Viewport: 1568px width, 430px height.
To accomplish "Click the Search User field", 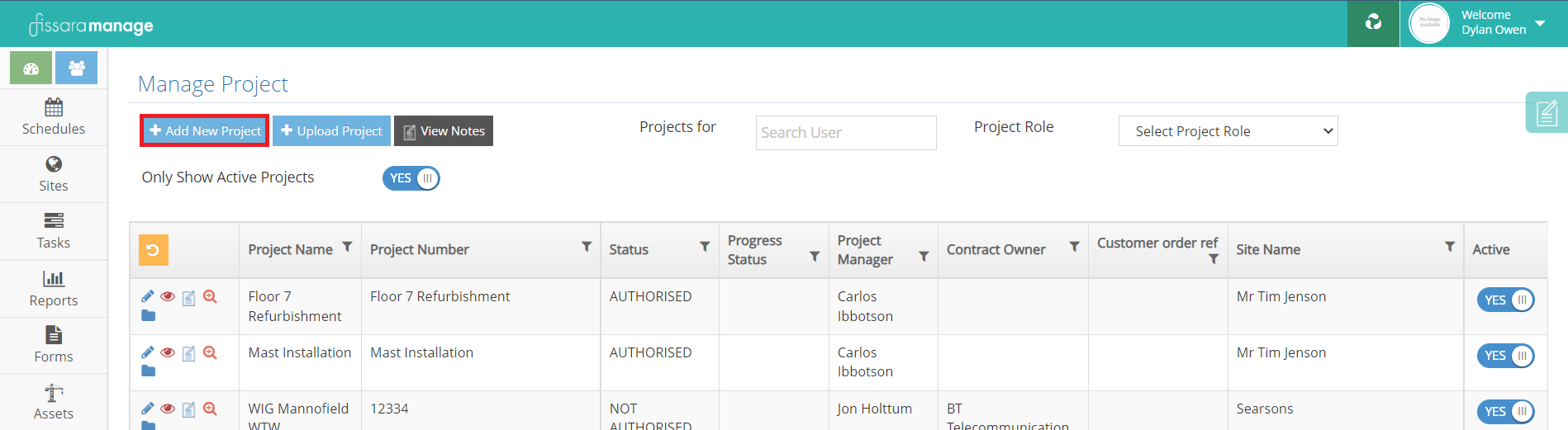I will pyautogui.click(x=846, y=132).
